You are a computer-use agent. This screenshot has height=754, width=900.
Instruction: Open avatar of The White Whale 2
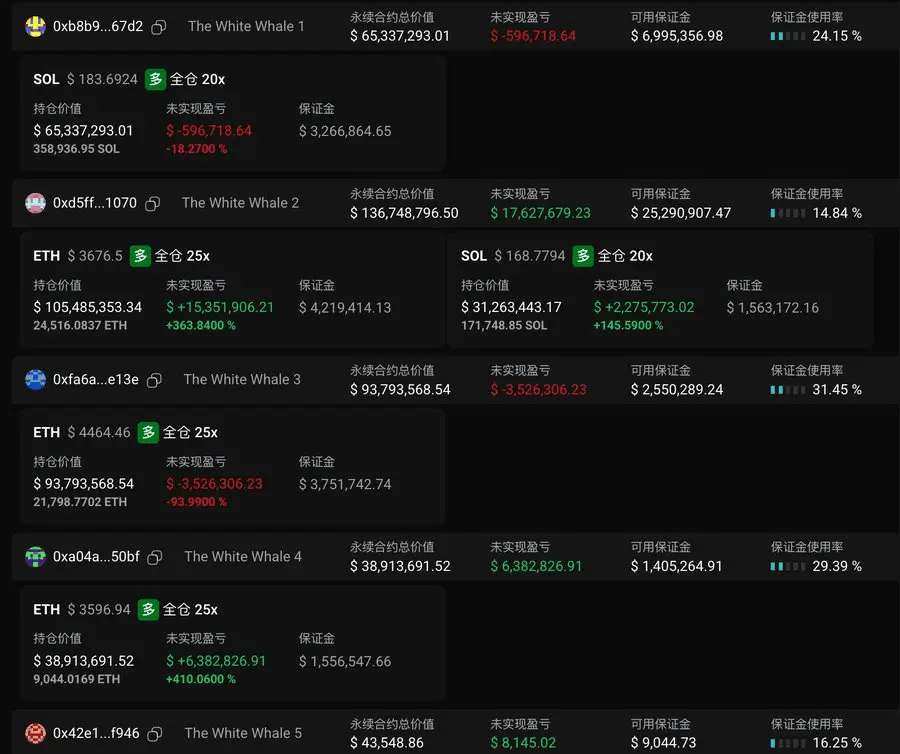coord(36,203)
